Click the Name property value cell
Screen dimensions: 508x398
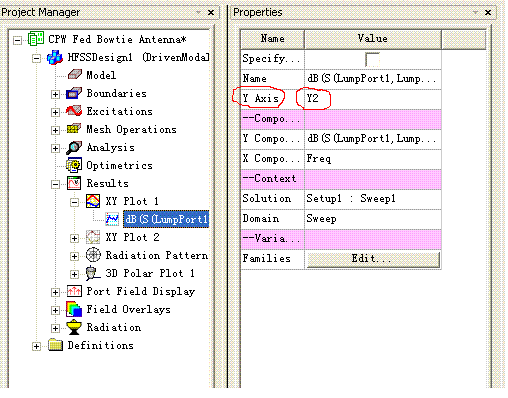373,79
